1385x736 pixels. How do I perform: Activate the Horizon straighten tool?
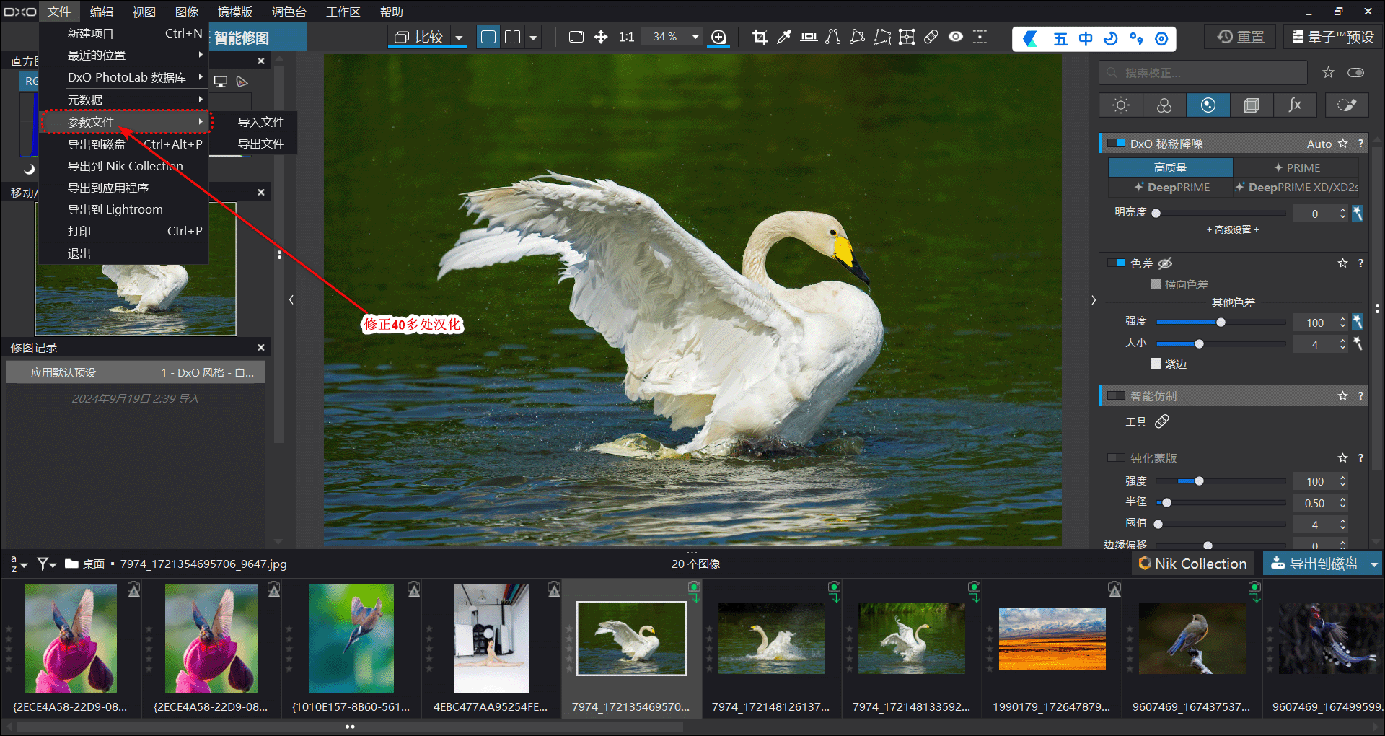click(808, 37)
